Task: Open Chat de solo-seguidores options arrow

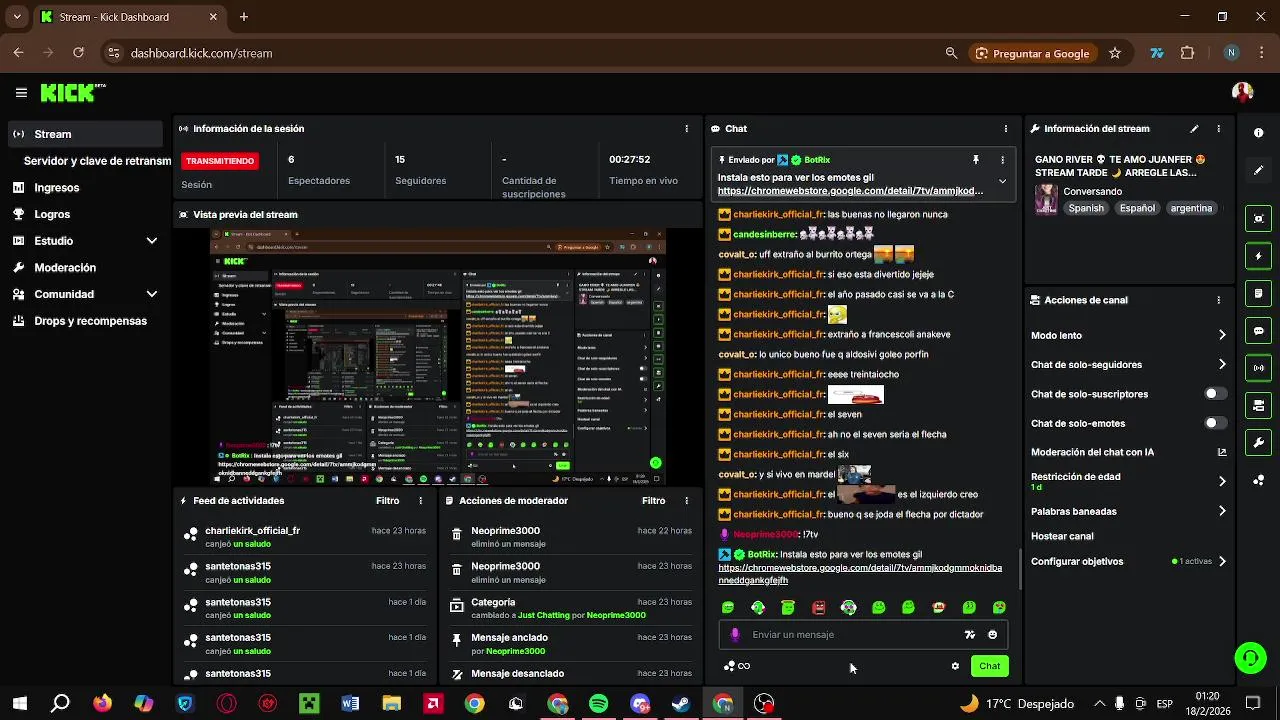Action: [1221, 365]
